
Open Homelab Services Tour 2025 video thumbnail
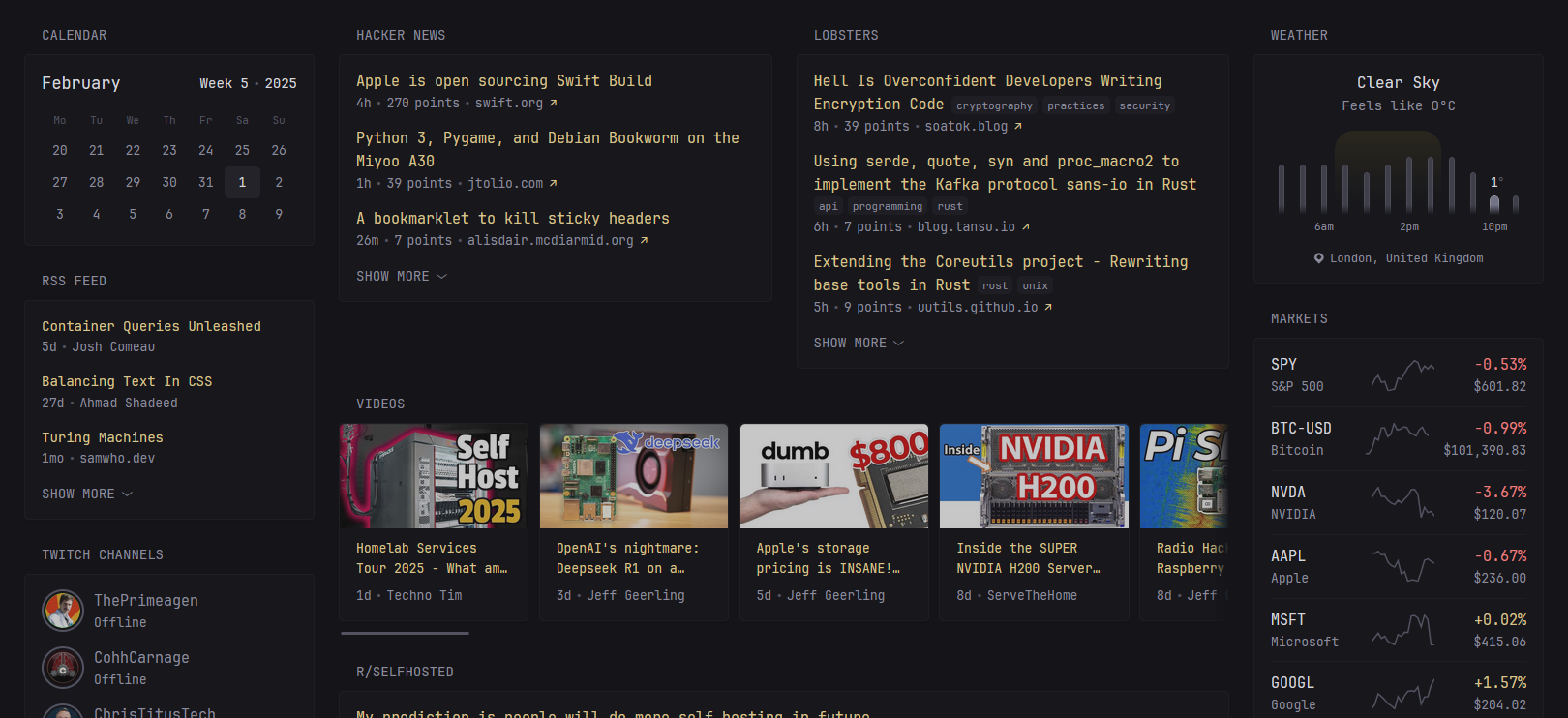434,476
